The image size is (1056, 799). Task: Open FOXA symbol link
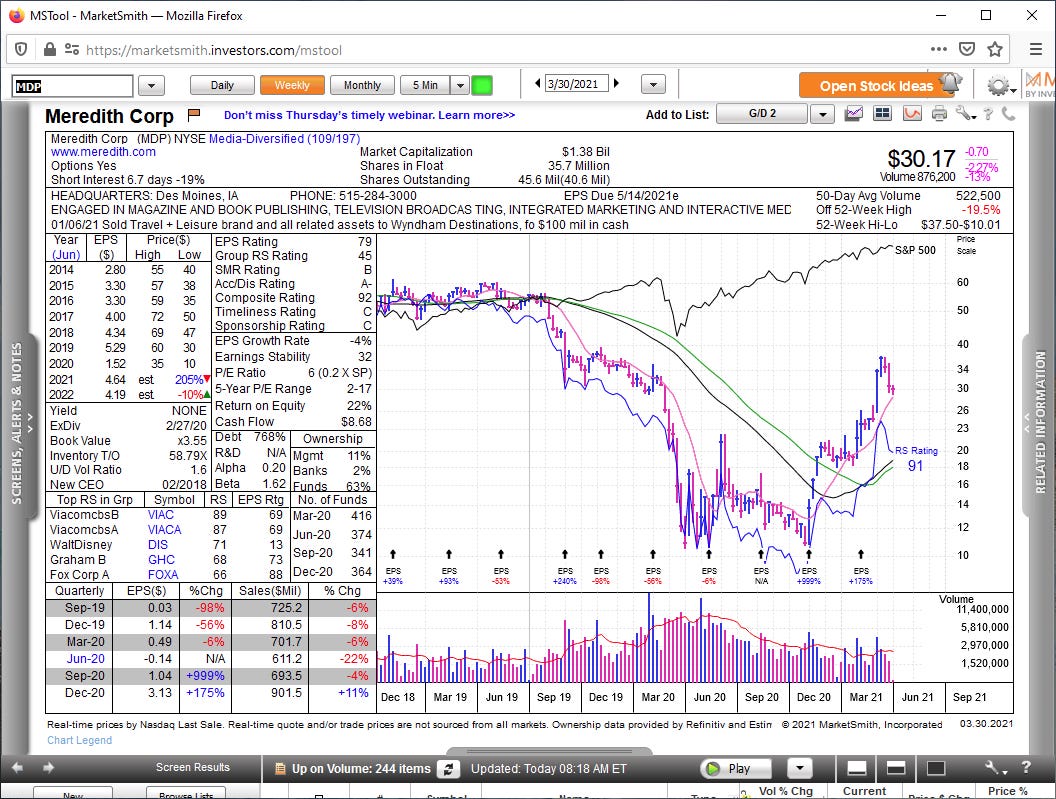pyautogui.click(x=163, y=575)
